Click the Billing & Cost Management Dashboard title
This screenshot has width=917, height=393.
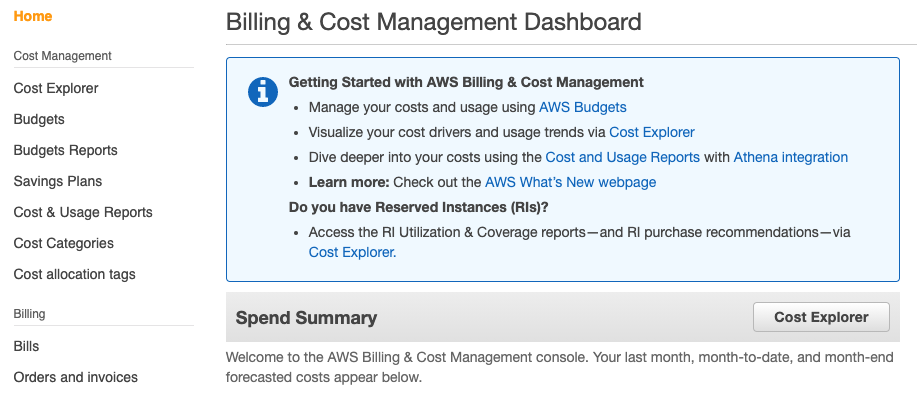click(x=433, y=22)
